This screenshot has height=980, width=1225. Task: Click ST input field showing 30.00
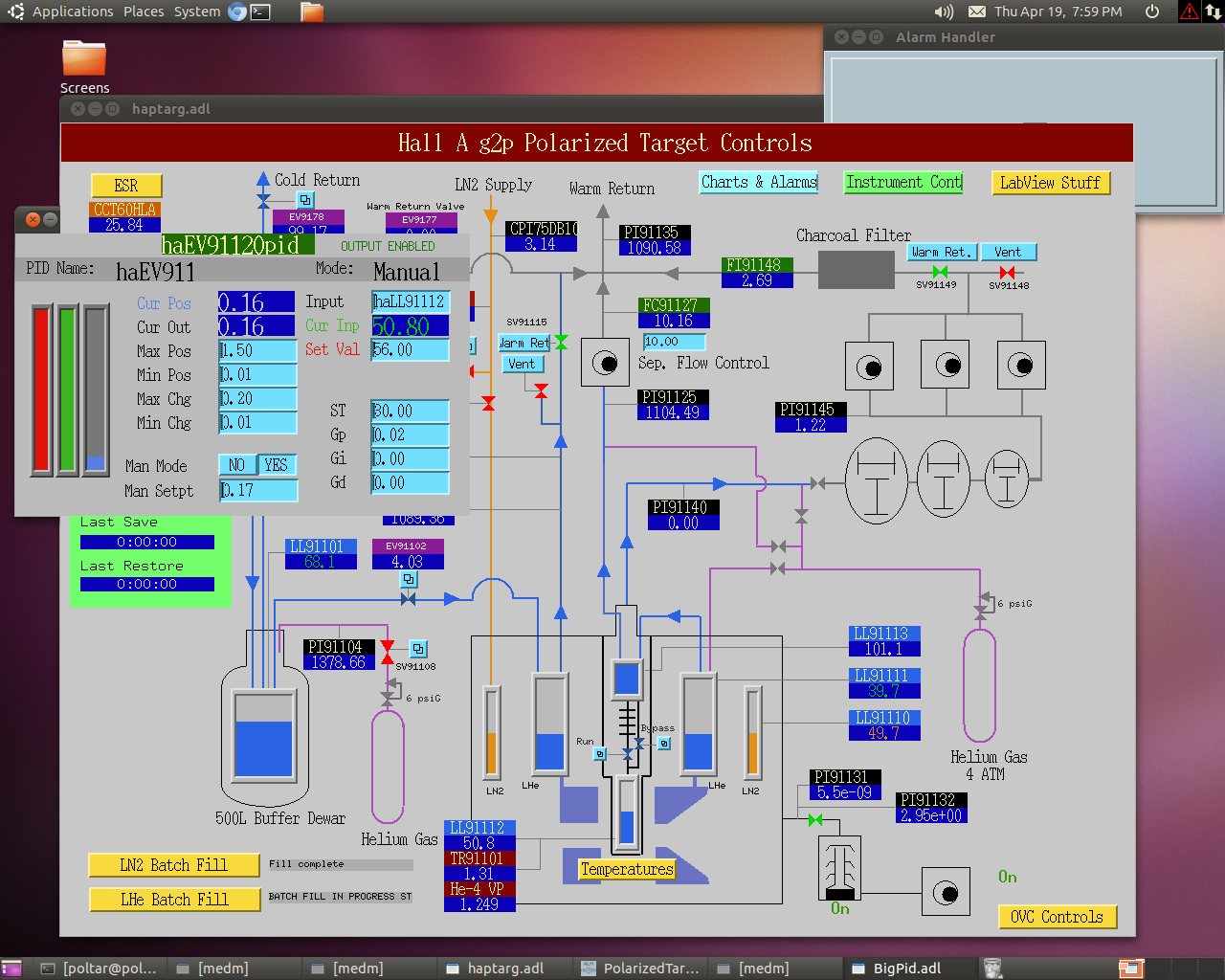tap(410, 411)
